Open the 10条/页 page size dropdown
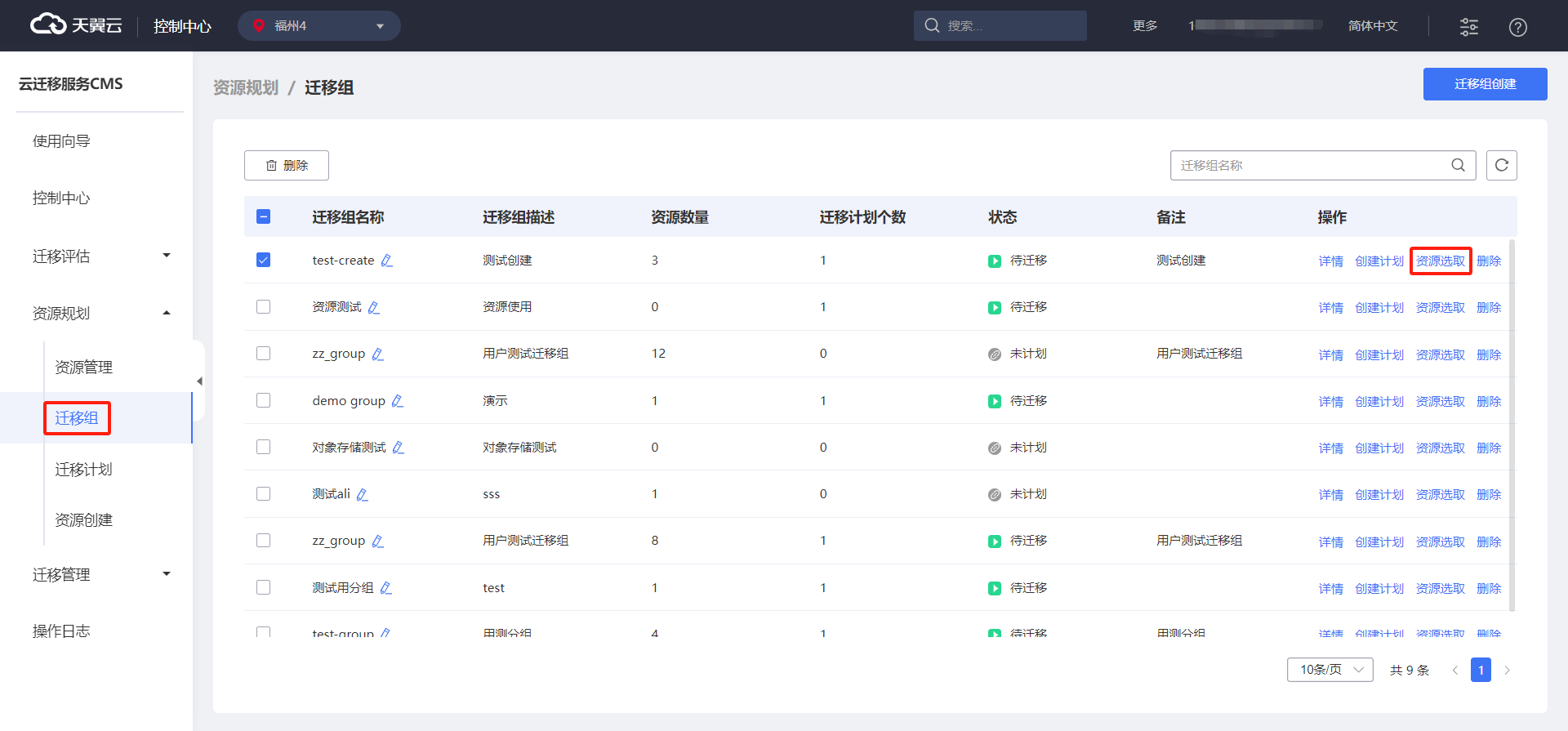This screenshot has height=731, width=1568. 1330,670
